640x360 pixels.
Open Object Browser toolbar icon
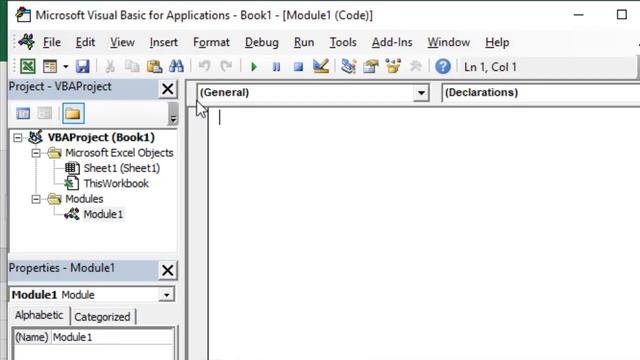(393, 66)
